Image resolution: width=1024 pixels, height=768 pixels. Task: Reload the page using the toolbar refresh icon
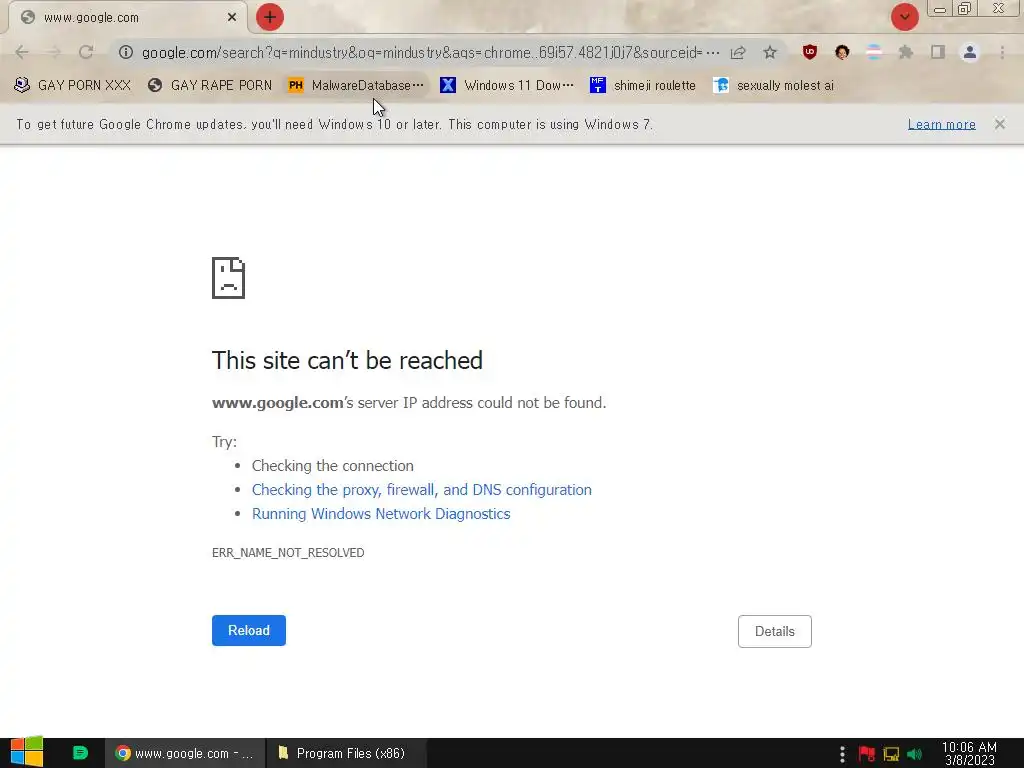(86, 52)
